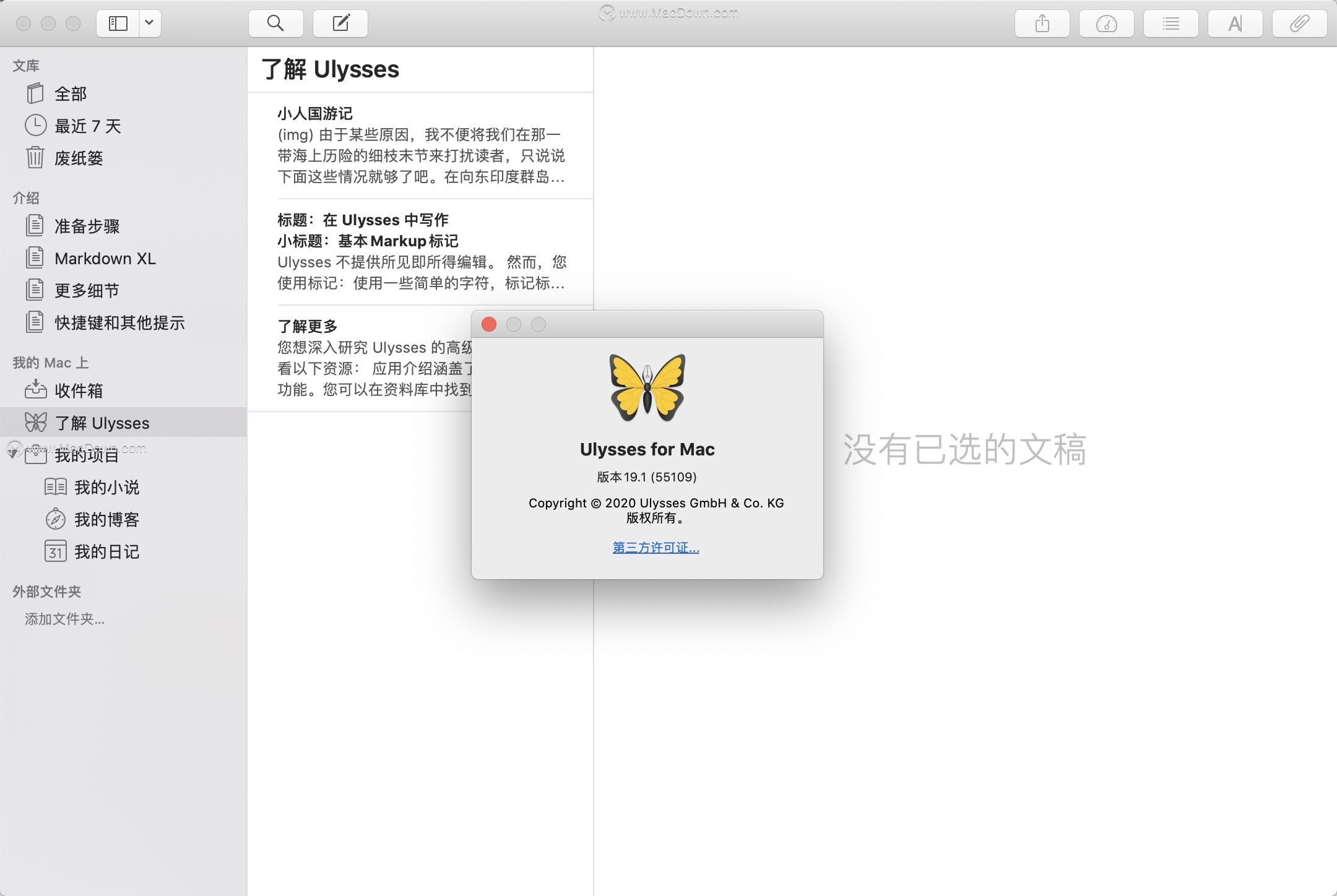The width and height of the screenshot is (1337, 896).
Task: Click version text 版本 19.1 (55109)
Action: click(647, 477)
